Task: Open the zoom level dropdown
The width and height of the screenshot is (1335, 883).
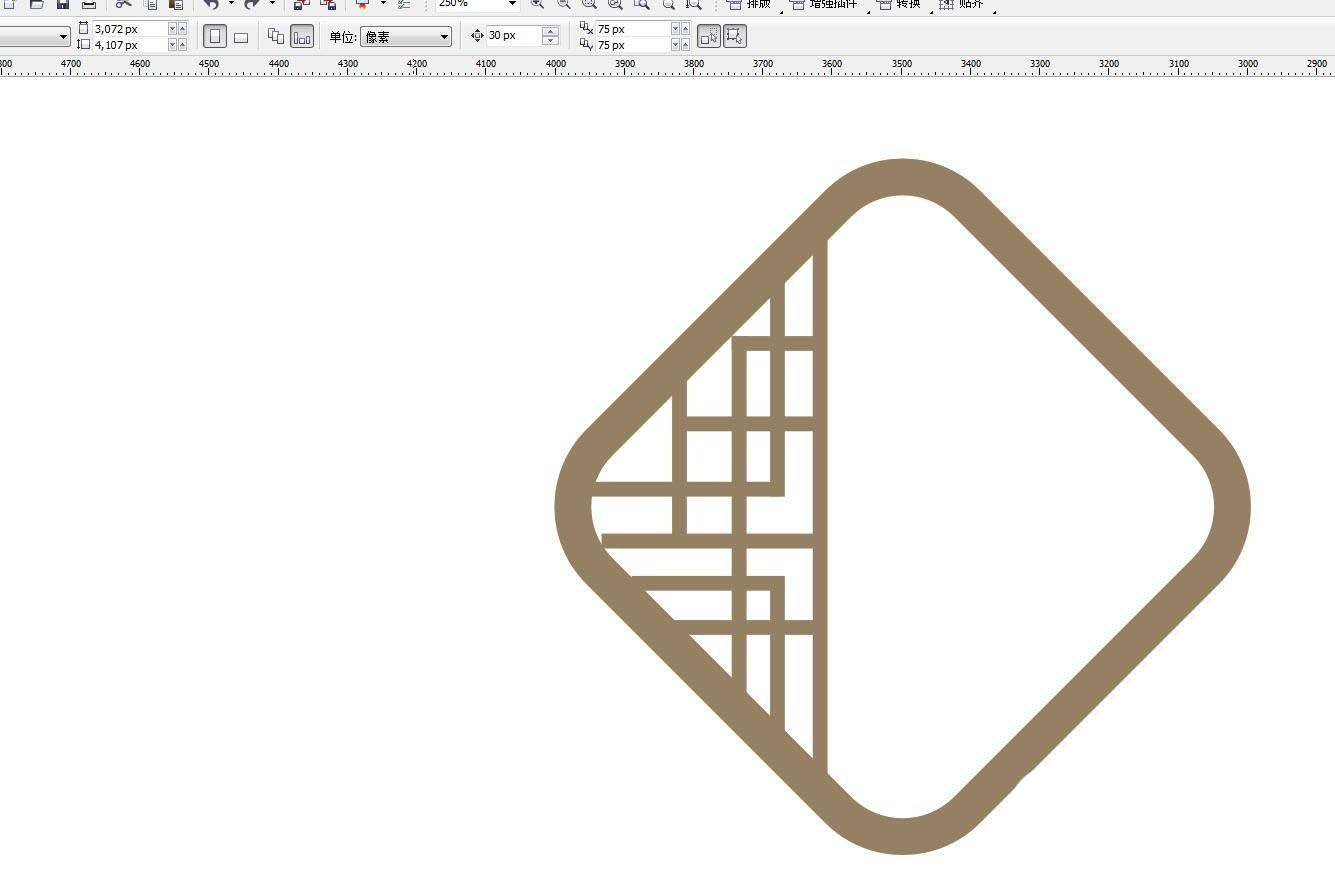Action: [x=512, y=4]
